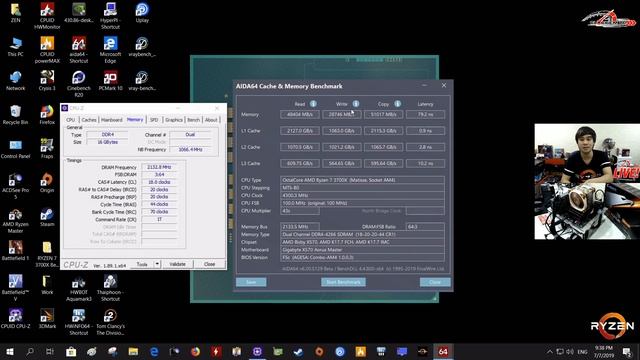The height and width of the screenshot is (360, 640).
Task: Select the Firefox desktop icon
Action: point(47,114)
